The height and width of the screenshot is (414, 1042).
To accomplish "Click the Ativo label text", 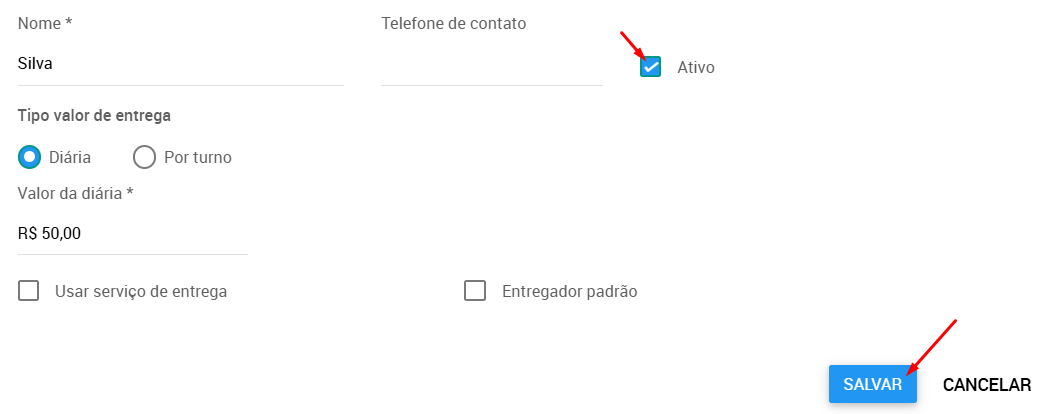I will click(696, 67).
